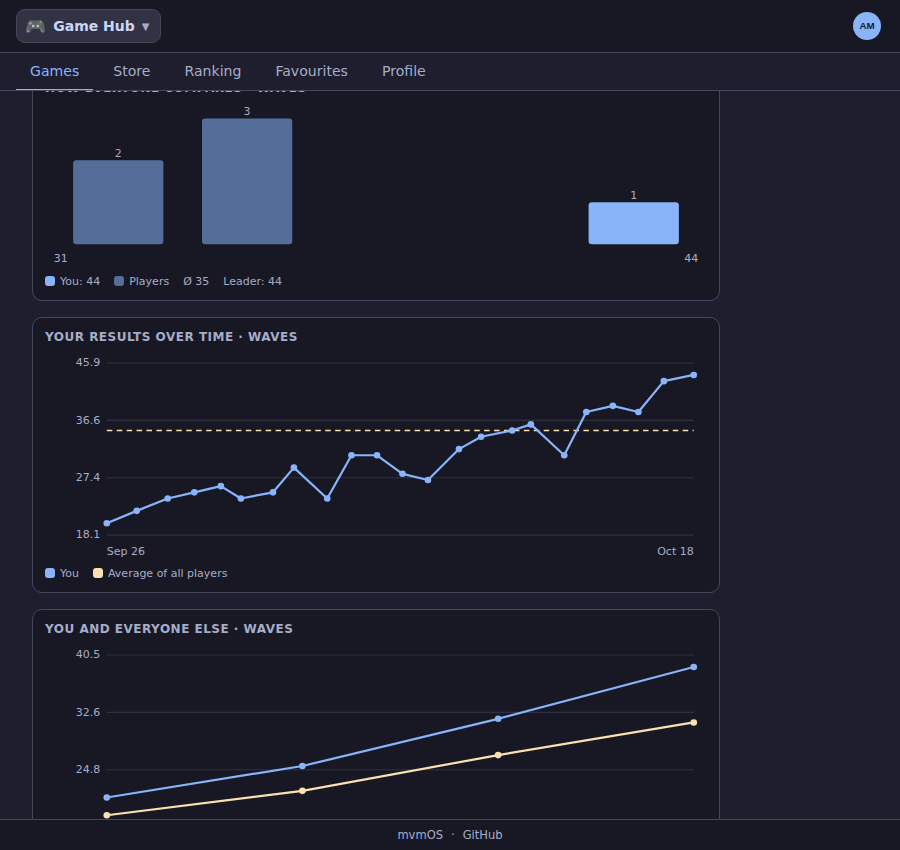Switch to the Games tab

[x=55, y=71]
